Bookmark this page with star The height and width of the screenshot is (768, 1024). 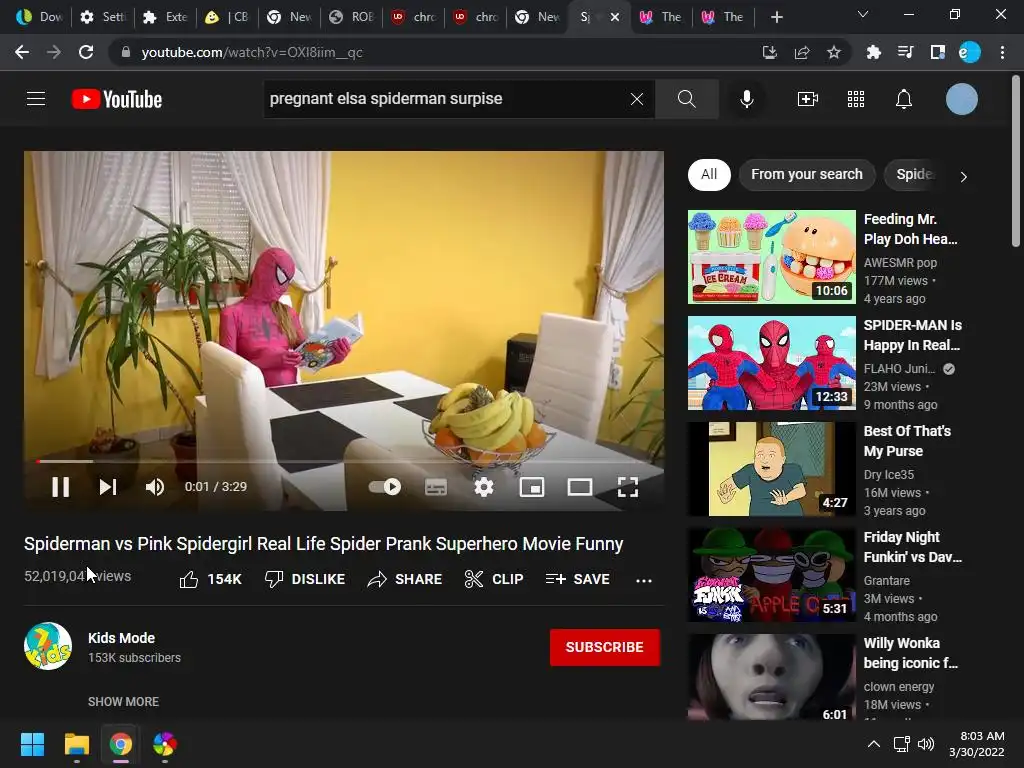[833, 52]
